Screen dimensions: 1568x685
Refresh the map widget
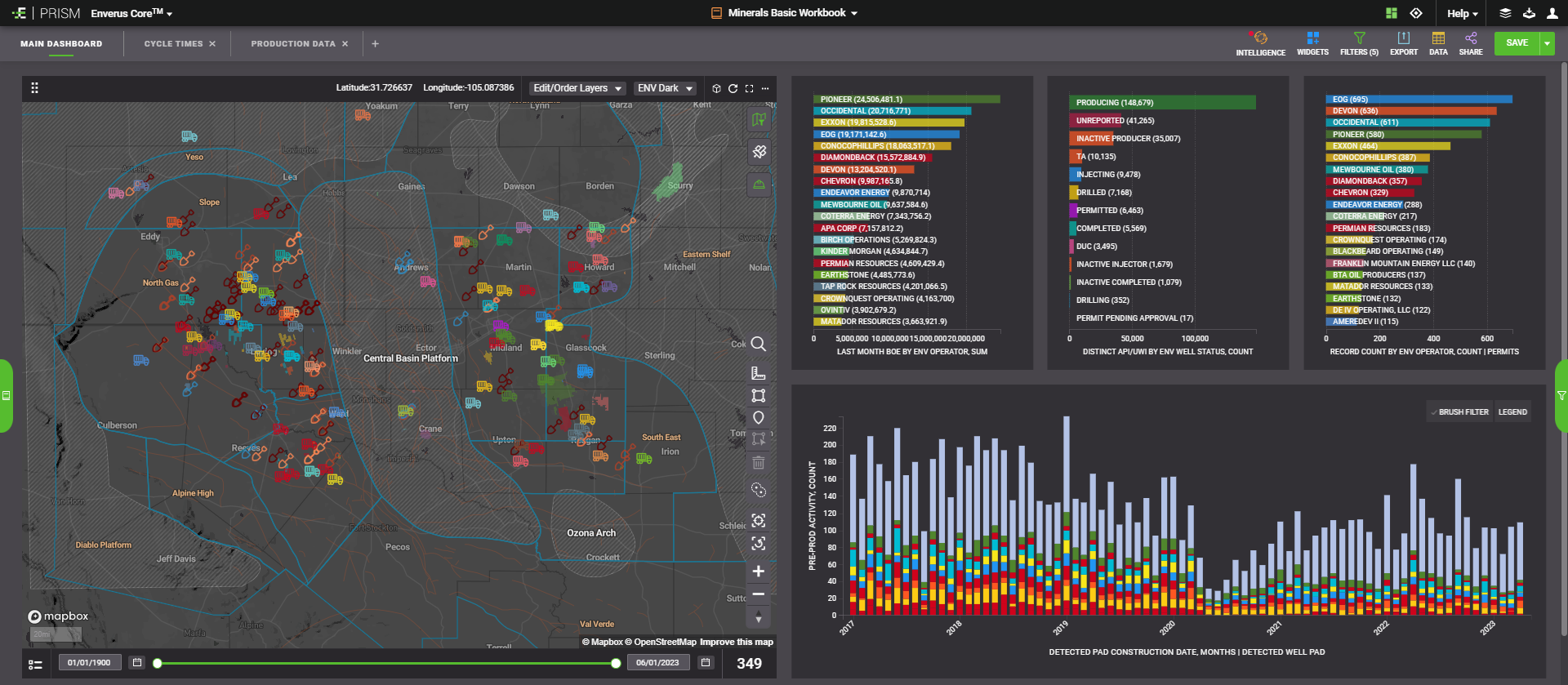(733, 88)
